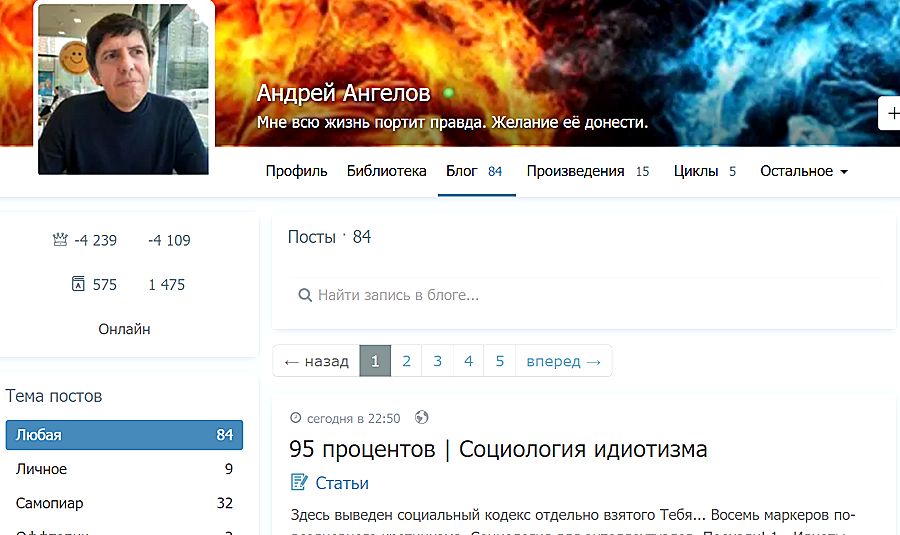900x535 pixels.
Task: Click the clock icon beside post time
Action: pyautogui.click(x=296, y=418)
